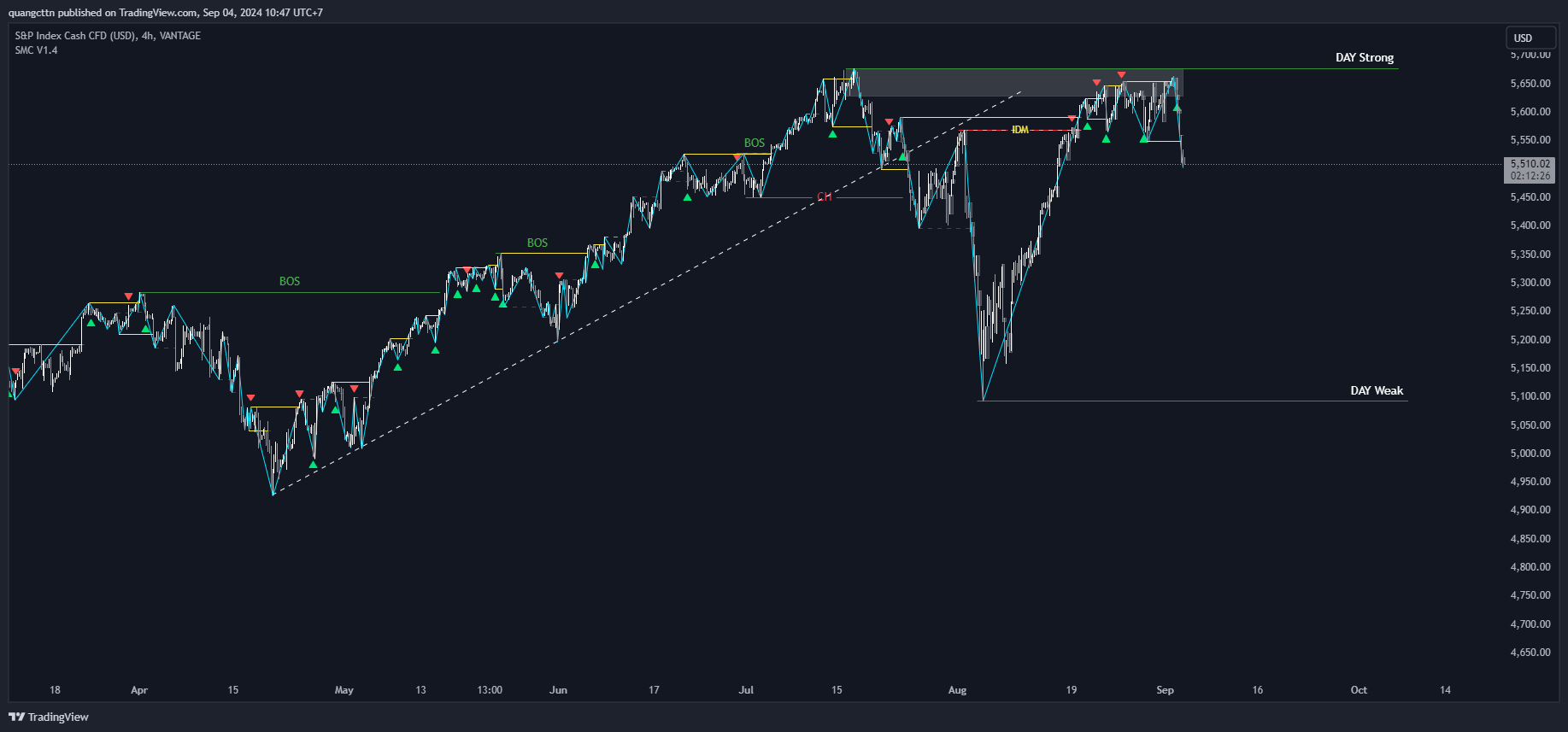Click the USD currency button
The image size is (1568, 732).
tap(1530, 38)
